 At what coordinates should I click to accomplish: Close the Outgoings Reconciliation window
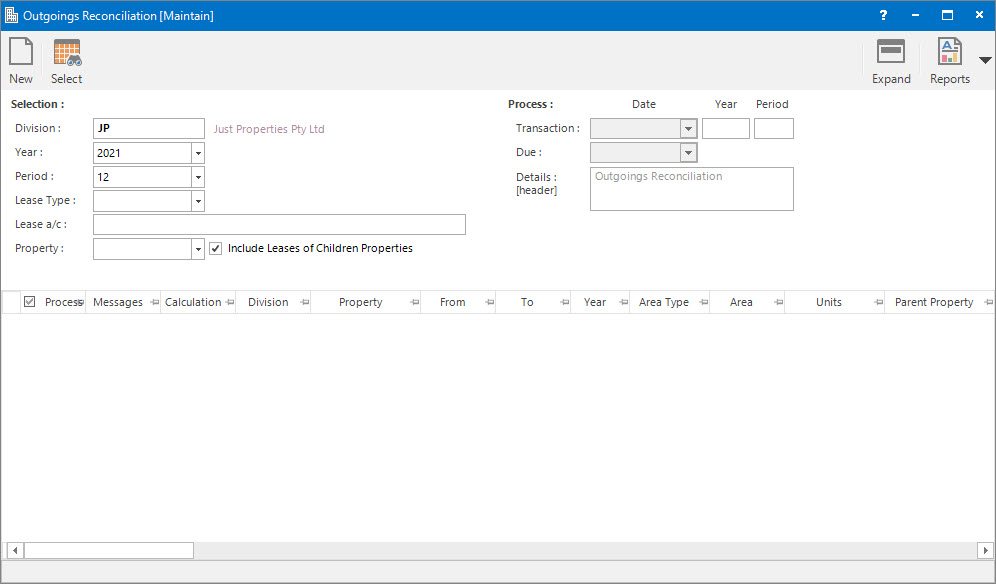(979, 15)
